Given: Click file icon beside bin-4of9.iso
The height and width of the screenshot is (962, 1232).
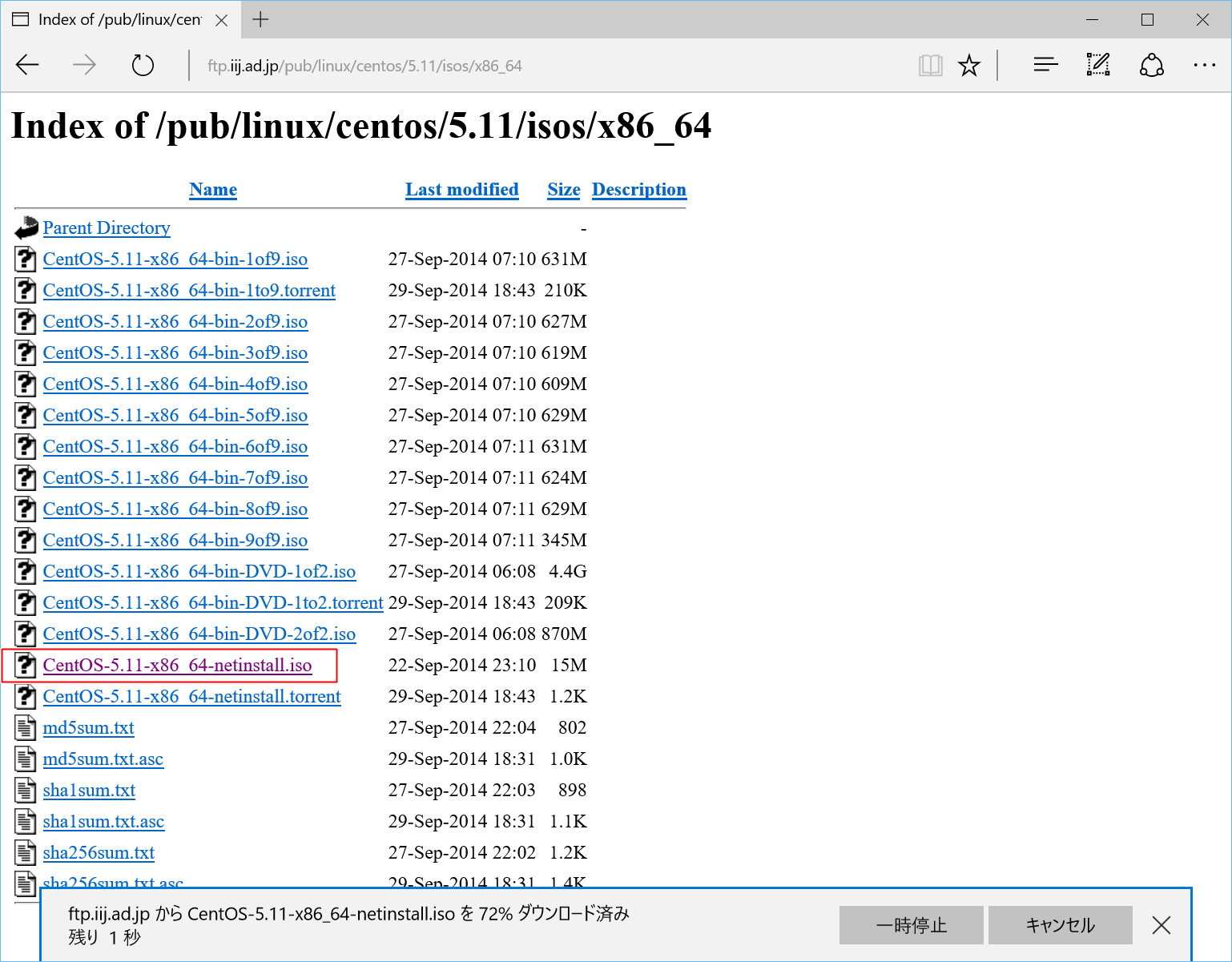Looking at the screenshot, I should tap(26, 384).
